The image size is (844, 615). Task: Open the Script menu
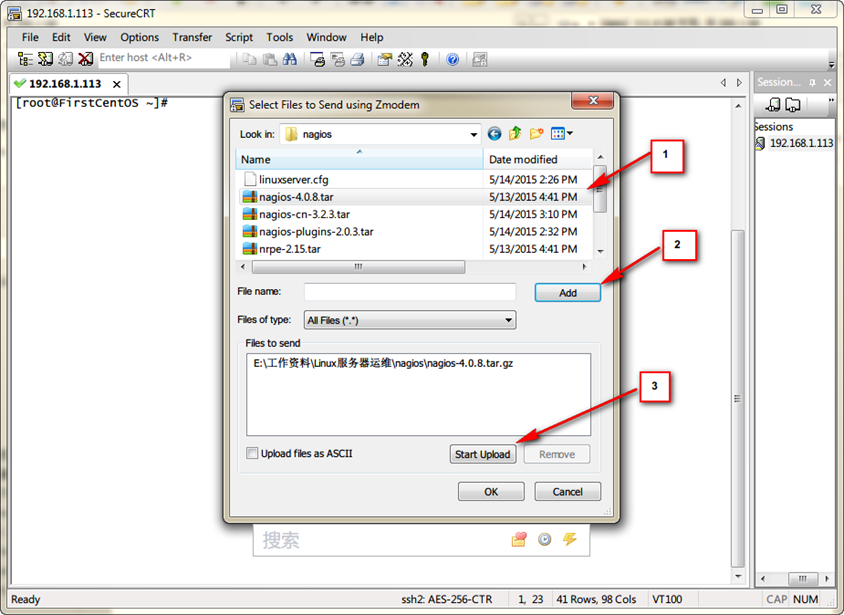click(239, 37)
